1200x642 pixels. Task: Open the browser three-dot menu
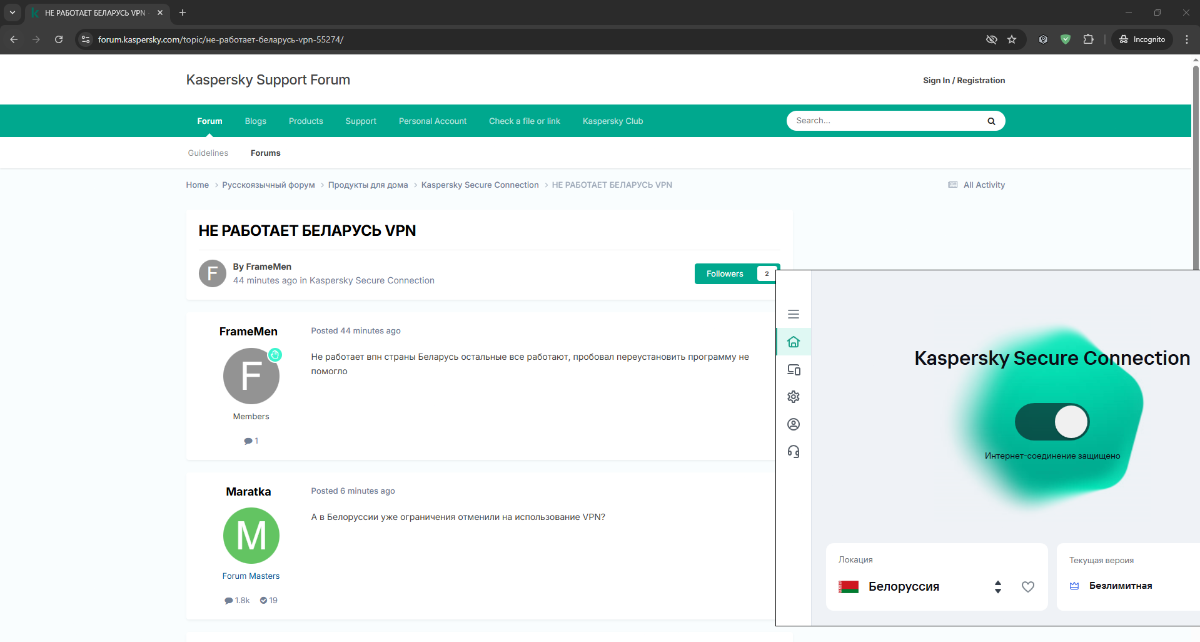(x=1186, y=39)
